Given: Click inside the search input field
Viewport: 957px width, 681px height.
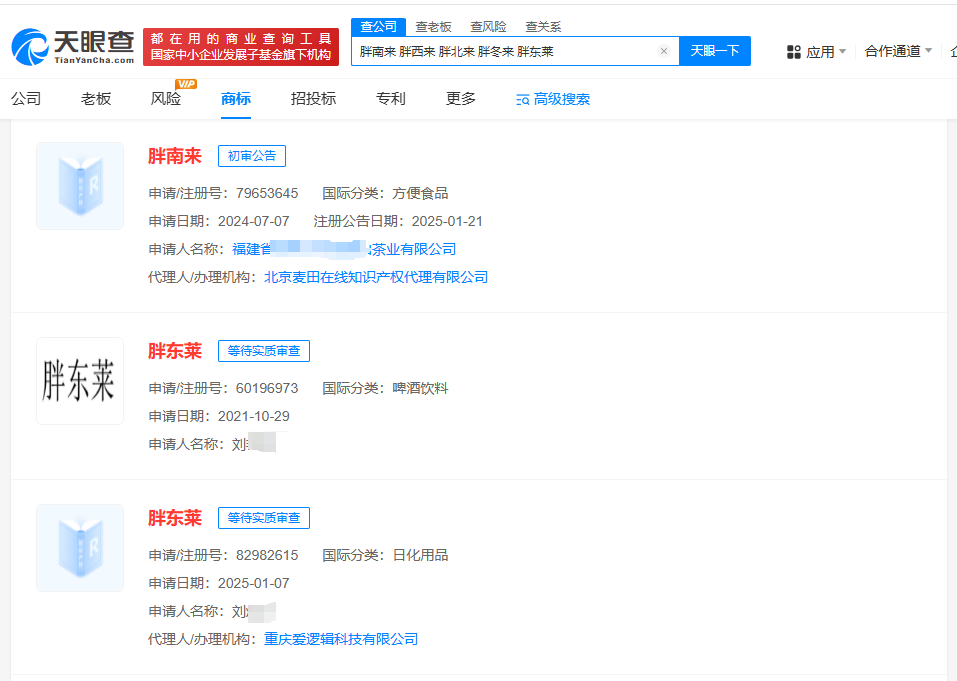Looking at the screenshot, I should [x=507, y=51].
